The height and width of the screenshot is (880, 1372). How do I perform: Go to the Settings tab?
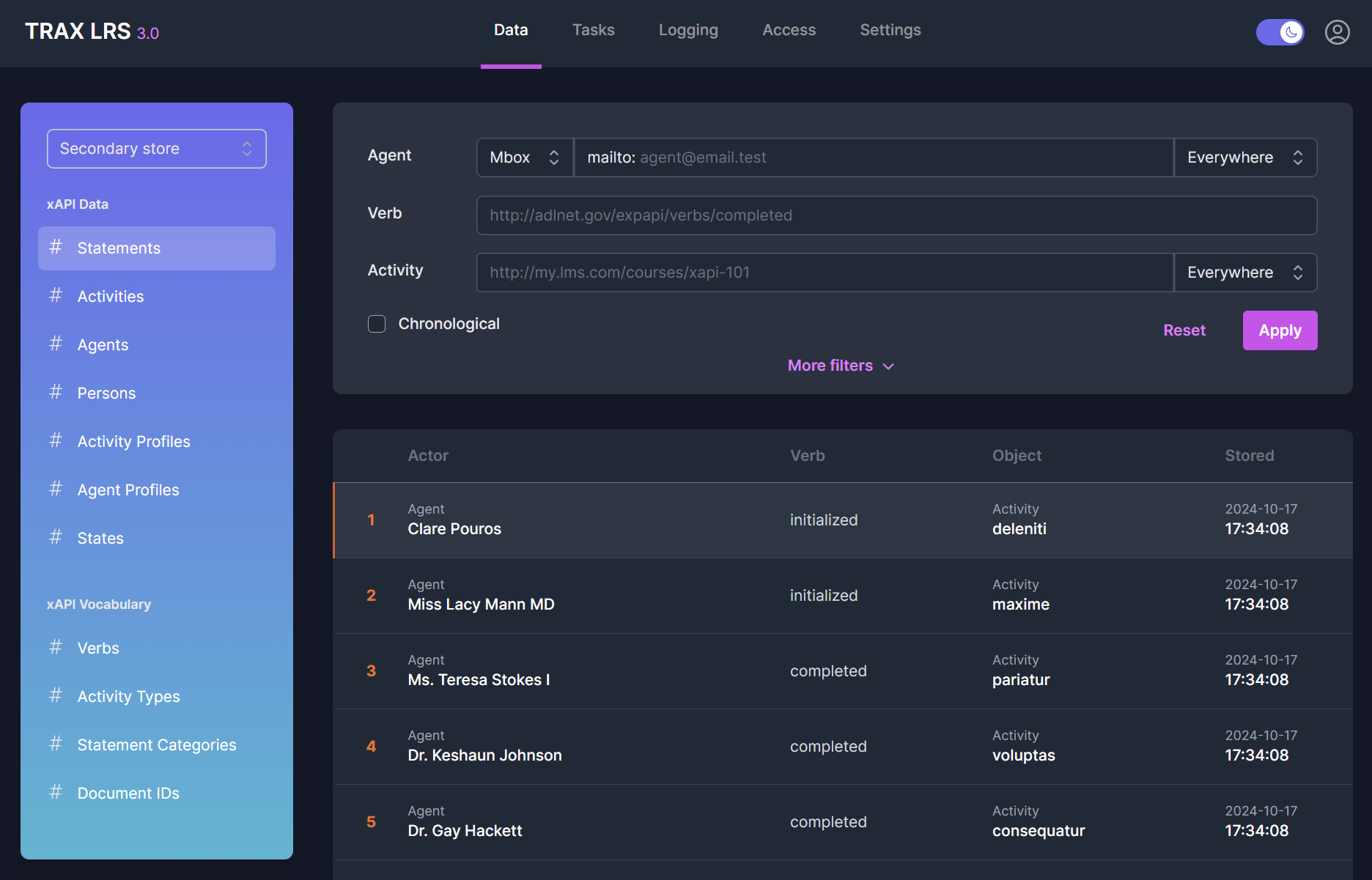coord(890,30)
